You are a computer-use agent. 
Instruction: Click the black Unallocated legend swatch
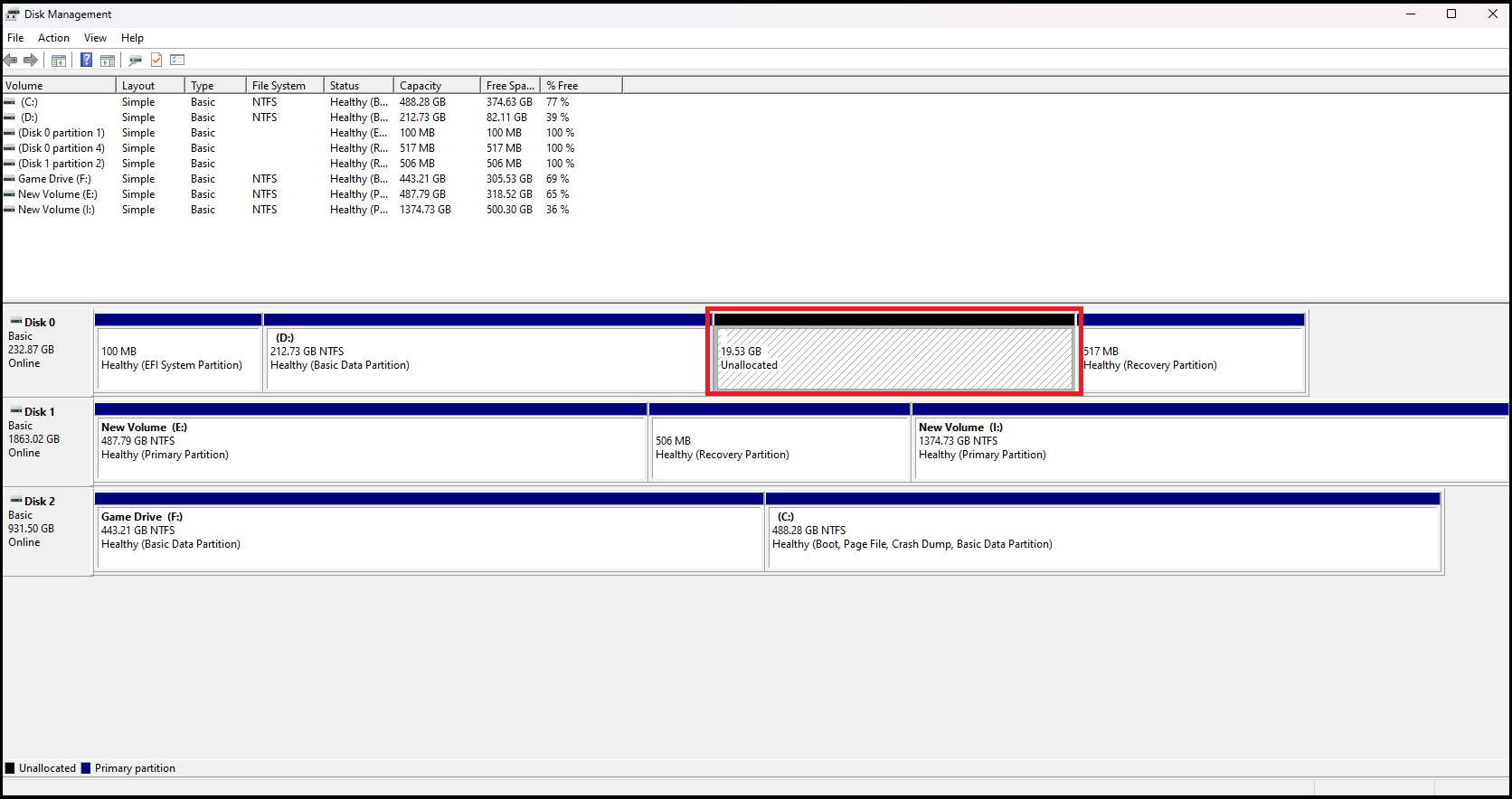click(x=11, y=768)
